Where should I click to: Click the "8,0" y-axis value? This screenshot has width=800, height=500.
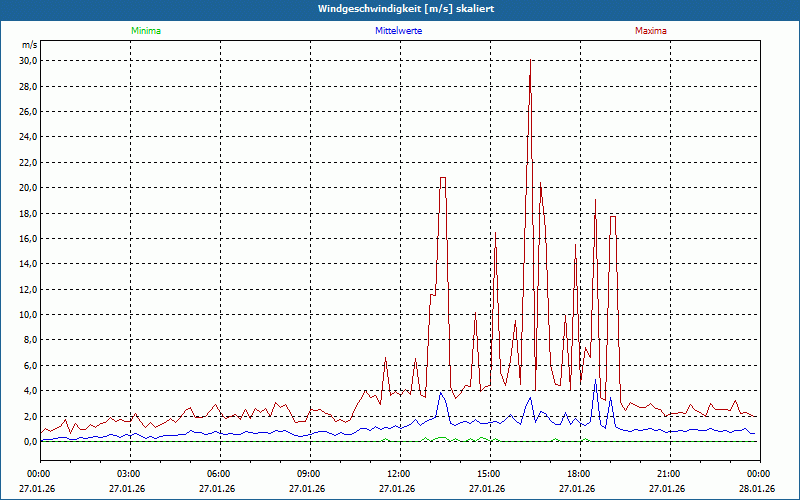(30, 340)
